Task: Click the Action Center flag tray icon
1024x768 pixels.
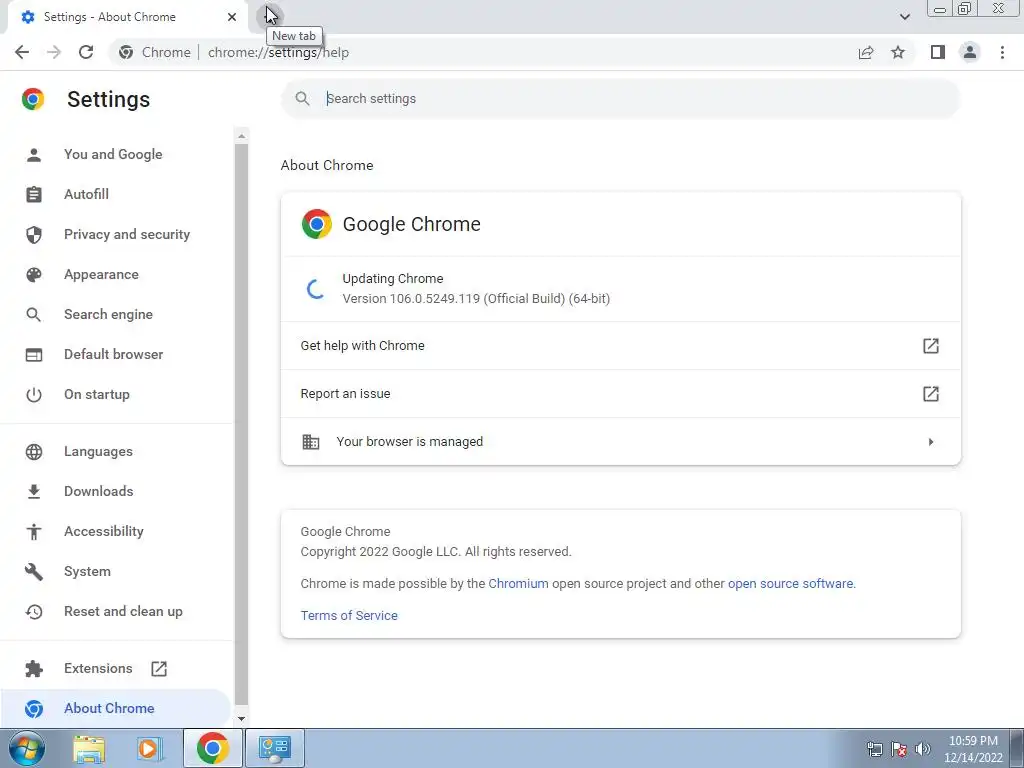Action: (899, 749)
